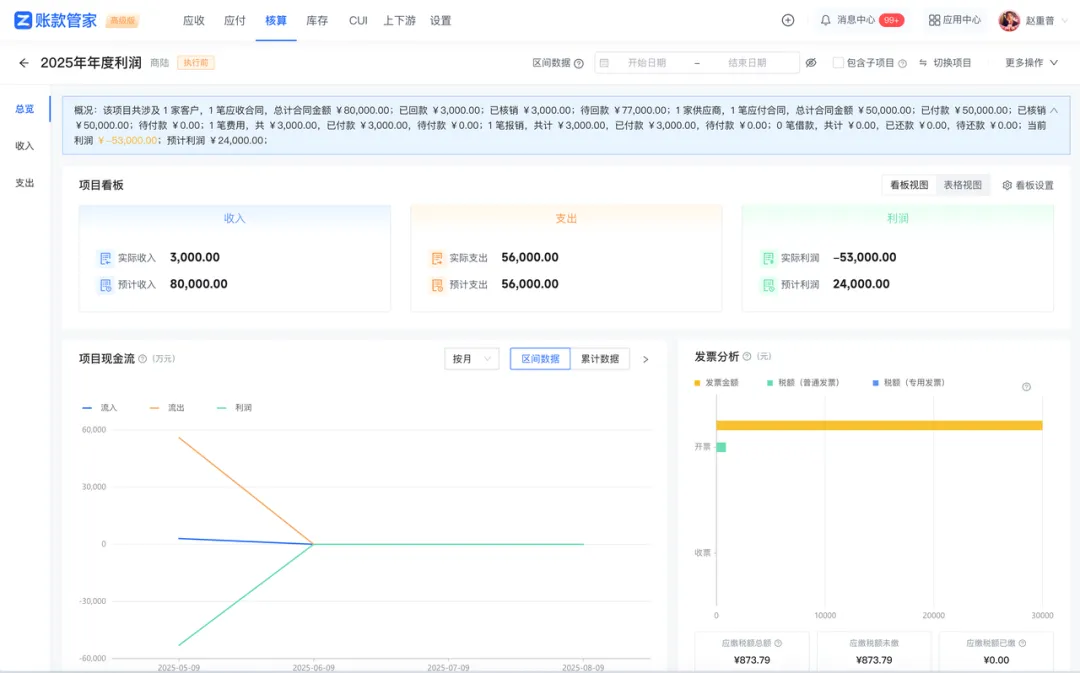Open the 看板设置 gear settings icon
Screen dimensions: 1080x673
[1009, 184]
